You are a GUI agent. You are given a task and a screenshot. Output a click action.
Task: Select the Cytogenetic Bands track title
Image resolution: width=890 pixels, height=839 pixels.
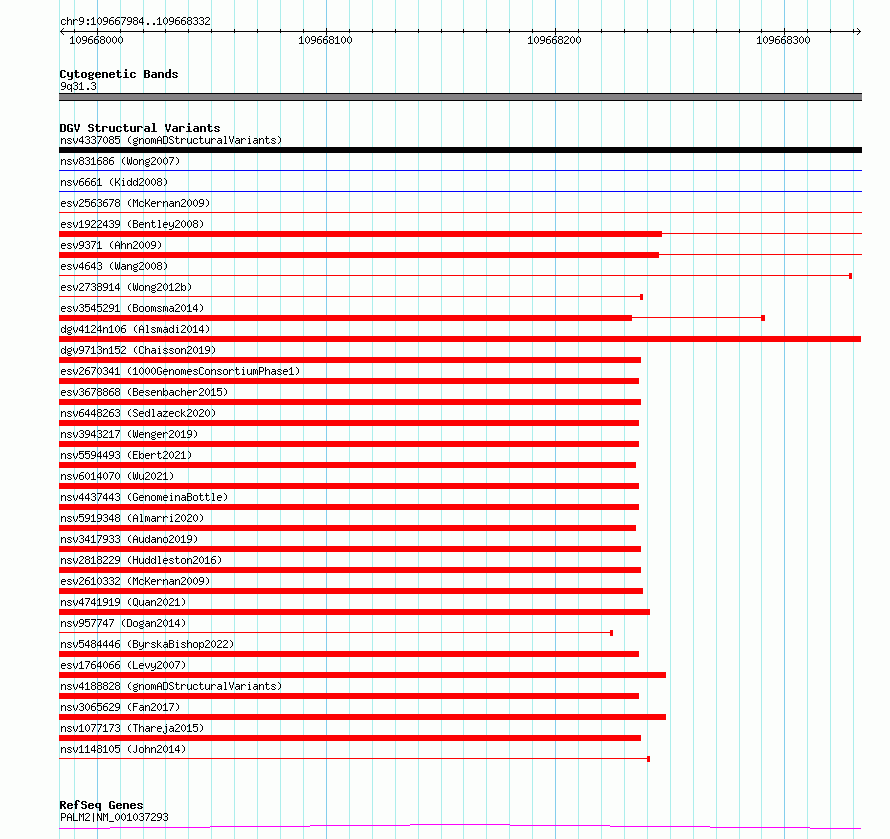pyautogui.click(x=119, y=74)
